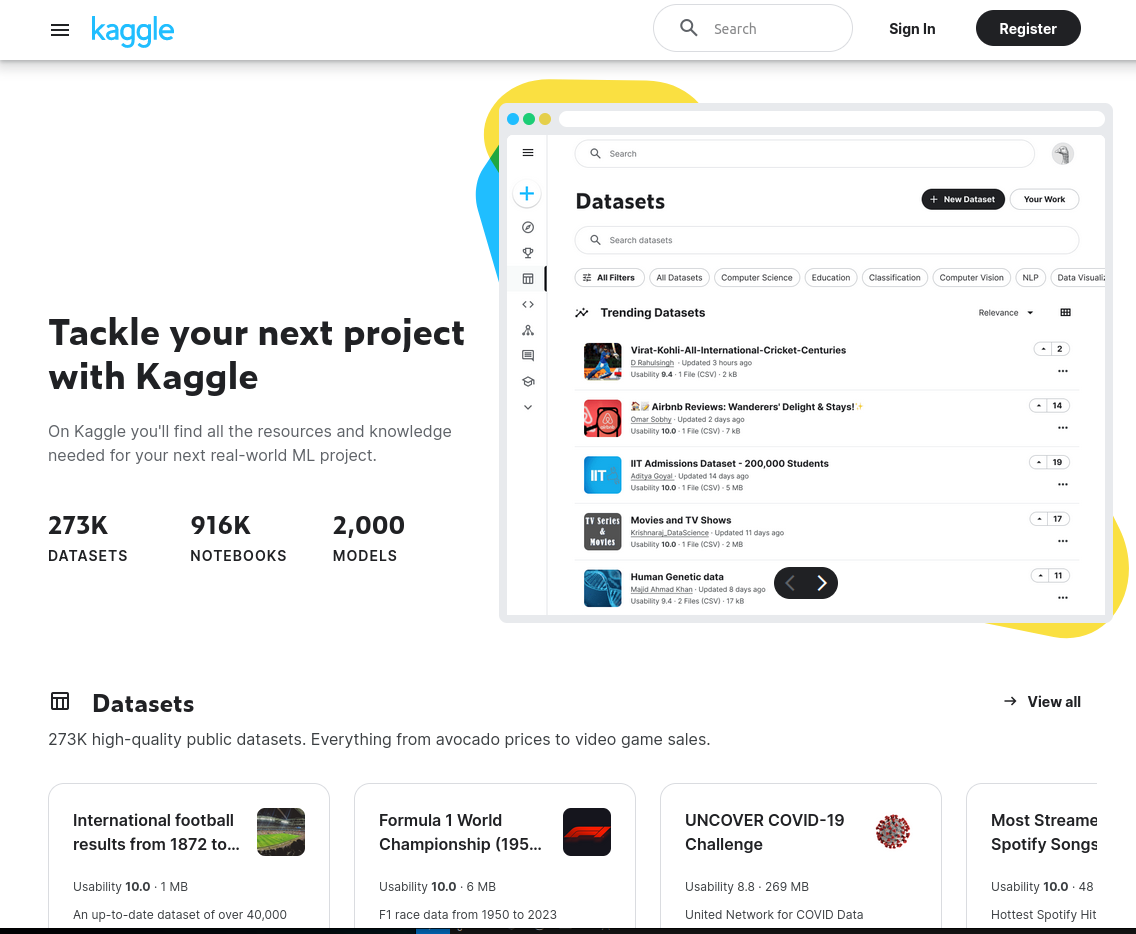Focus the top Search input field
This screenshot has width=1136, height=934.
pos(753,28)
